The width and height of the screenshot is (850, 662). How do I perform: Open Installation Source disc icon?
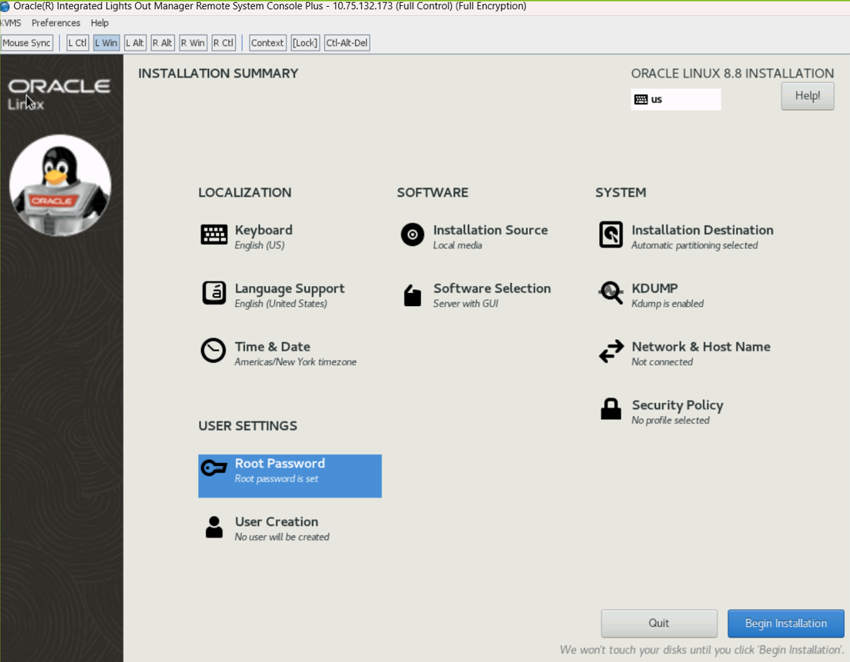413,235
